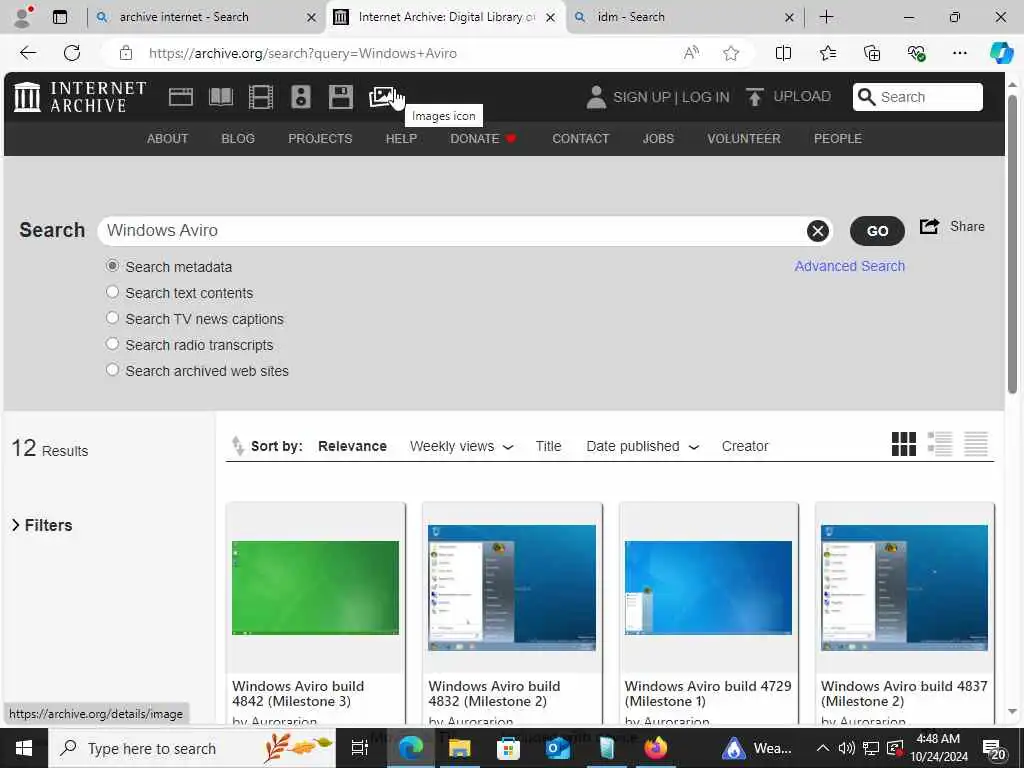Open the Weekly views sort dropdown
Image resolution: width=1024 pixels, height=768 pixels.
[462, 446]
